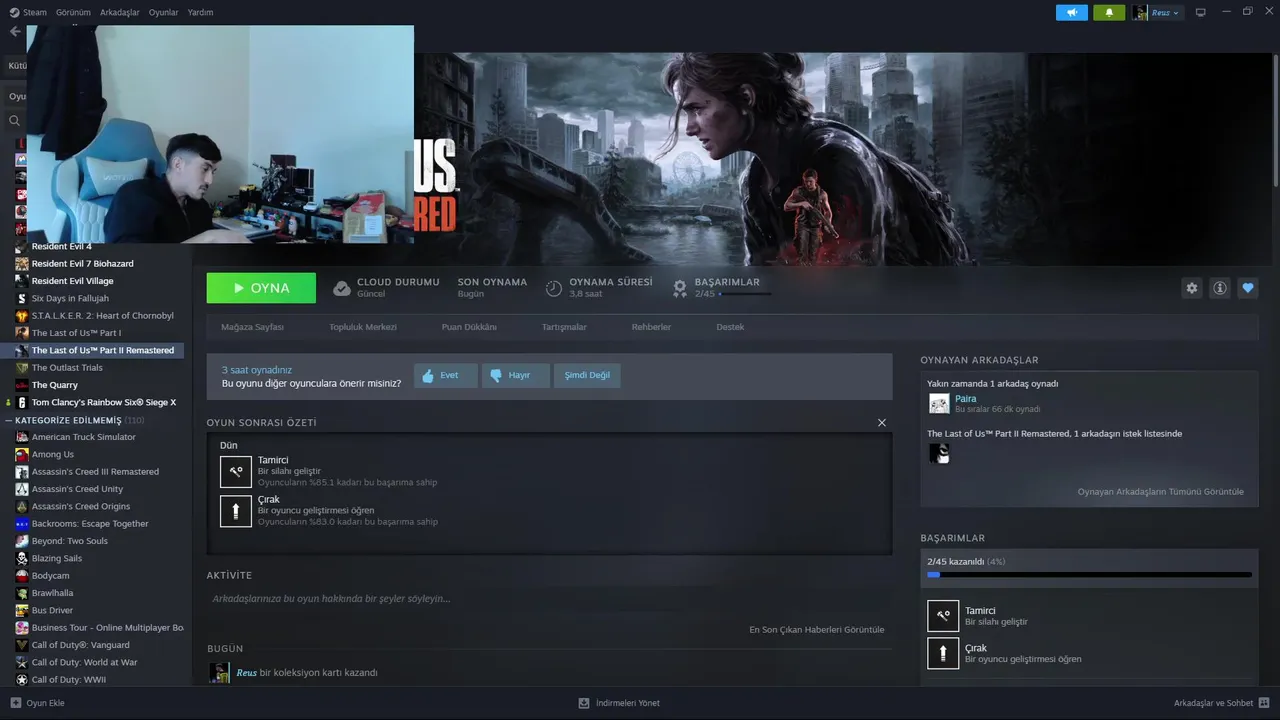Select Bodycam icon in library list
This screenshot has width=1280, height=720.
[22, 576]
